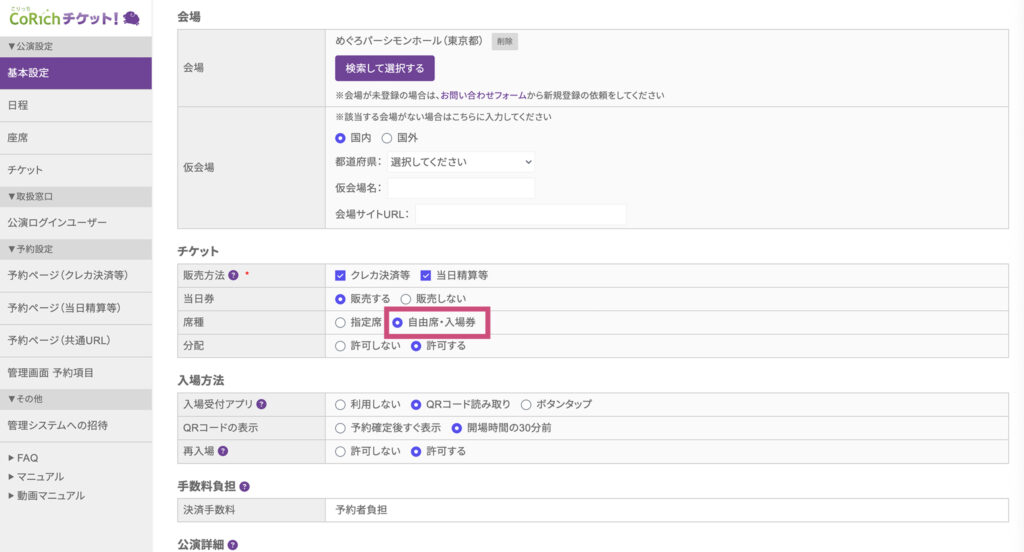
Task: Click the 仮会場名 text field
Action: pos(461,188)
